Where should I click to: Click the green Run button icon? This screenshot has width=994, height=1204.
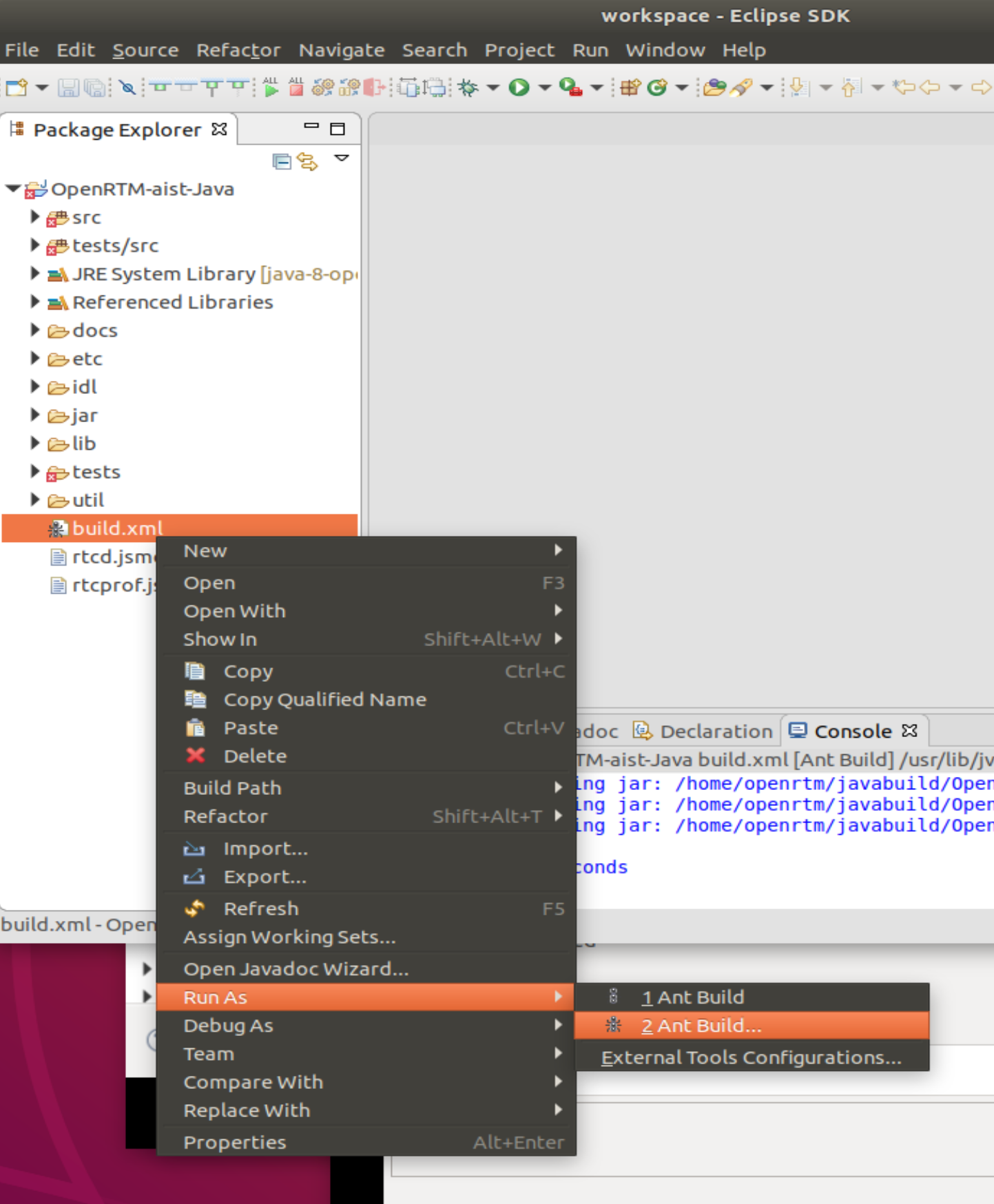519,87
